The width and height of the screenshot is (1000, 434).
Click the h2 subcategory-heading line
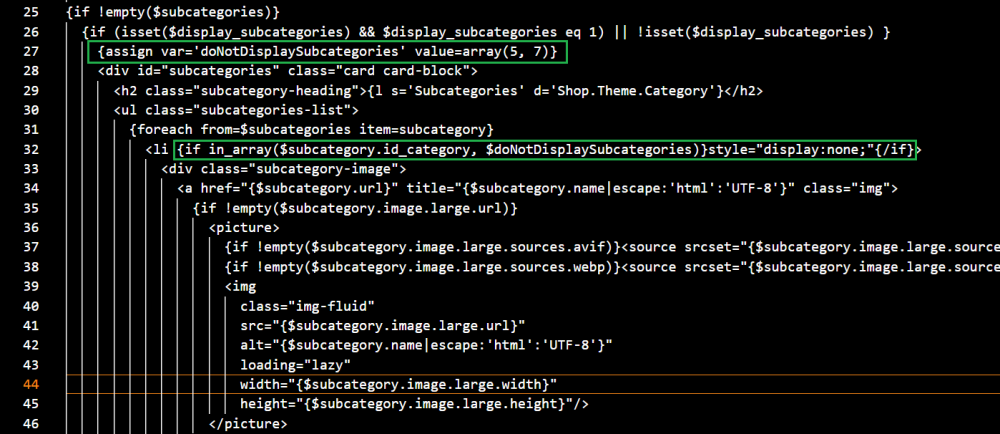[438, 90]
